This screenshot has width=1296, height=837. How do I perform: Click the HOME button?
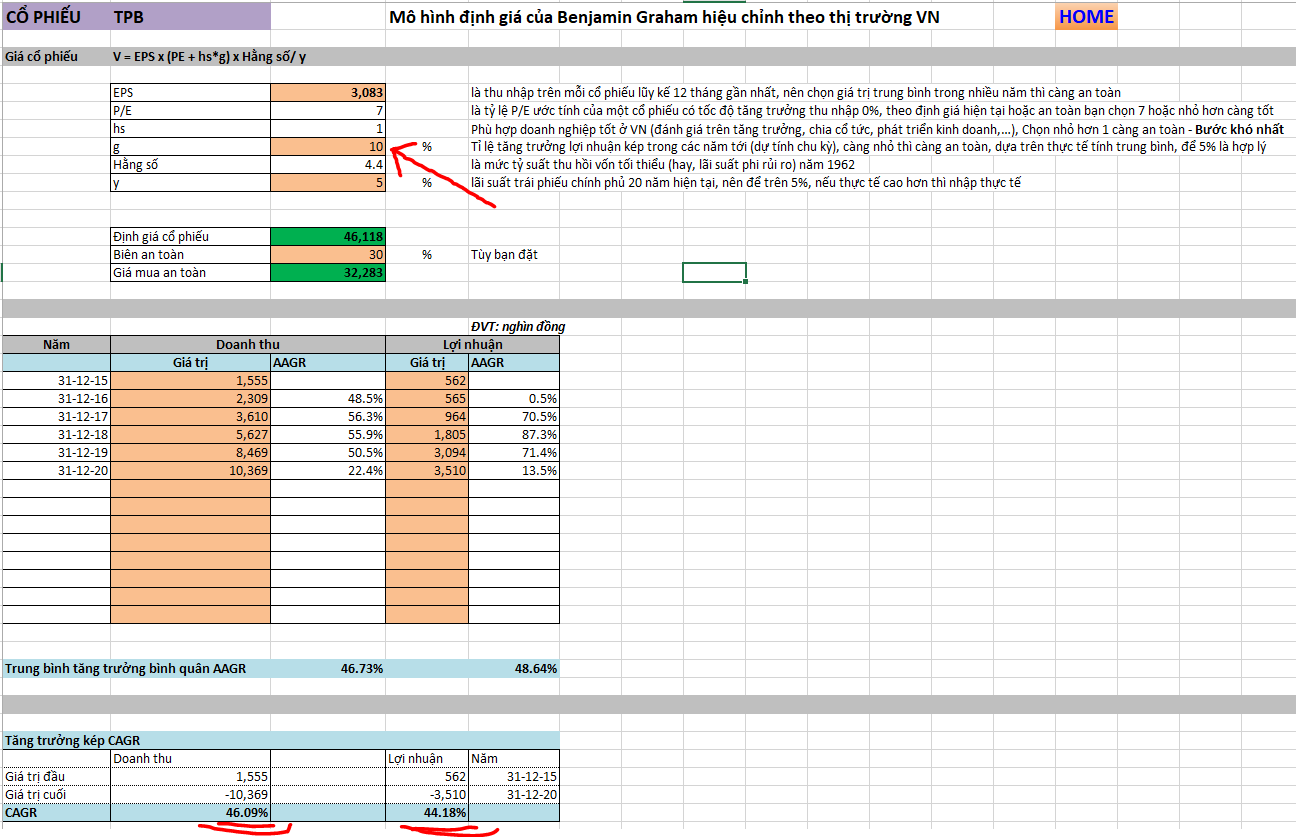(1085, 17)
